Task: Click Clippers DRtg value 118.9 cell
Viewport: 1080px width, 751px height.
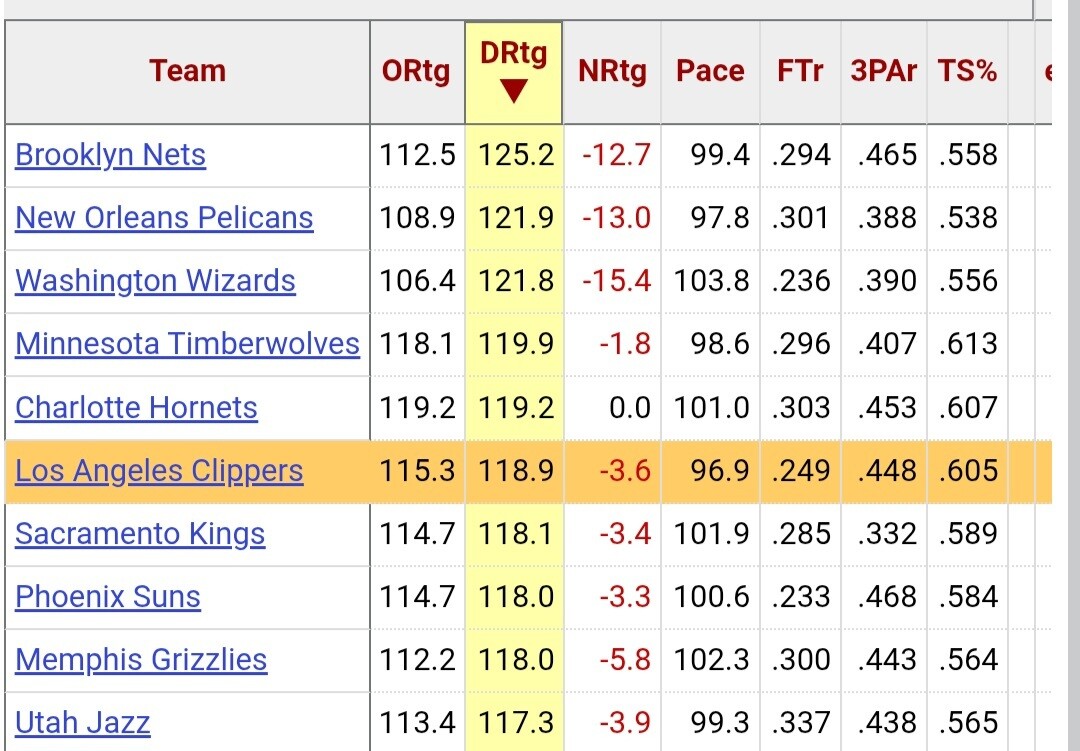Action: (515, 471)
